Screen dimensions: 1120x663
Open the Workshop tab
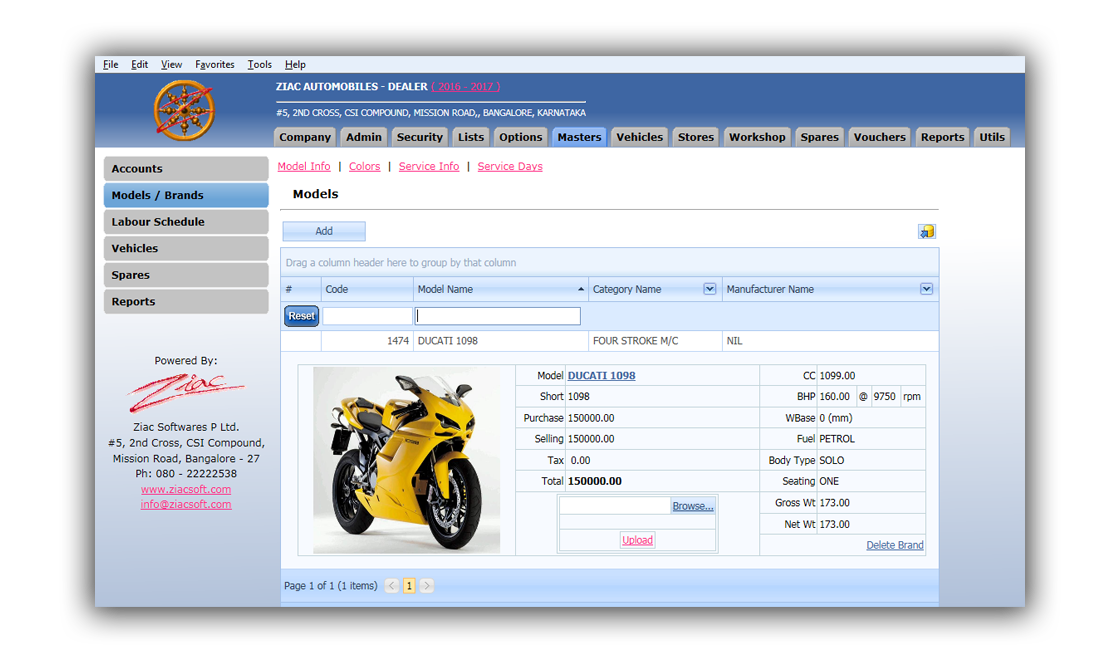[757, 137]
